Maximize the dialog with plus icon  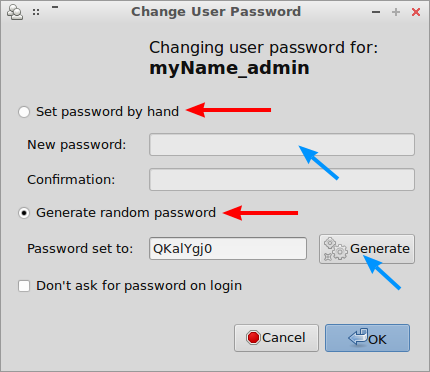(396, 12)
